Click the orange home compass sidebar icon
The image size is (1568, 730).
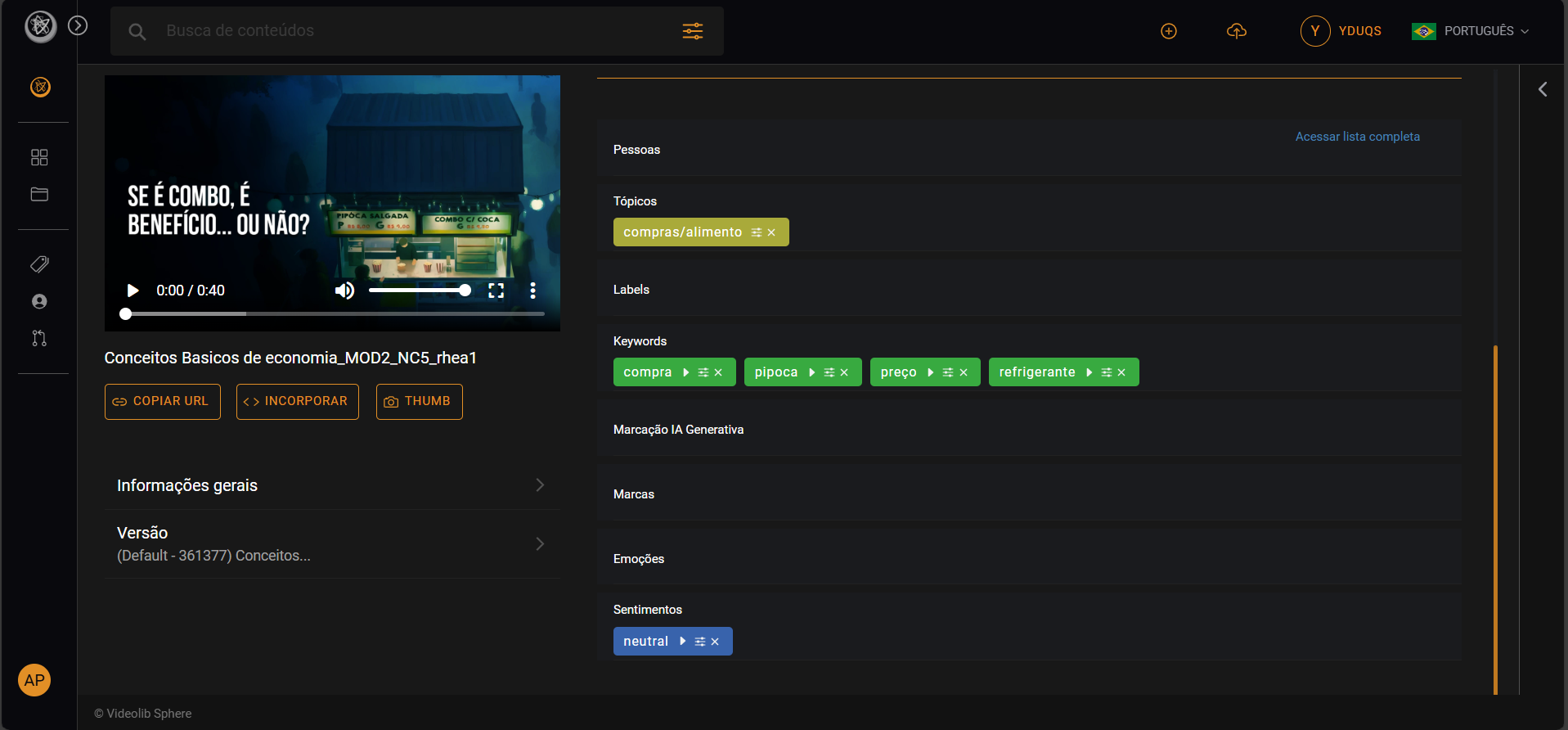coord(40,87)
